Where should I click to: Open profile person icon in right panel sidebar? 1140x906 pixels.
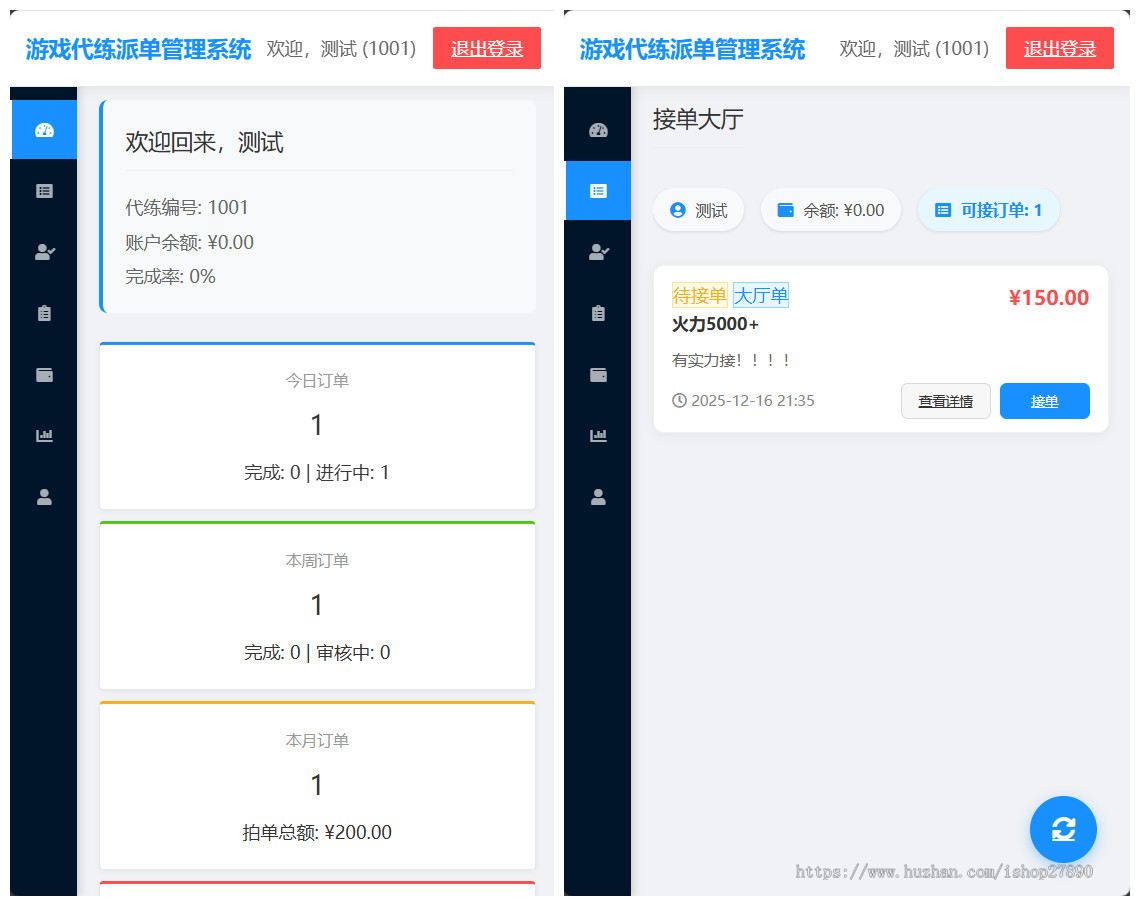[598, 497]
